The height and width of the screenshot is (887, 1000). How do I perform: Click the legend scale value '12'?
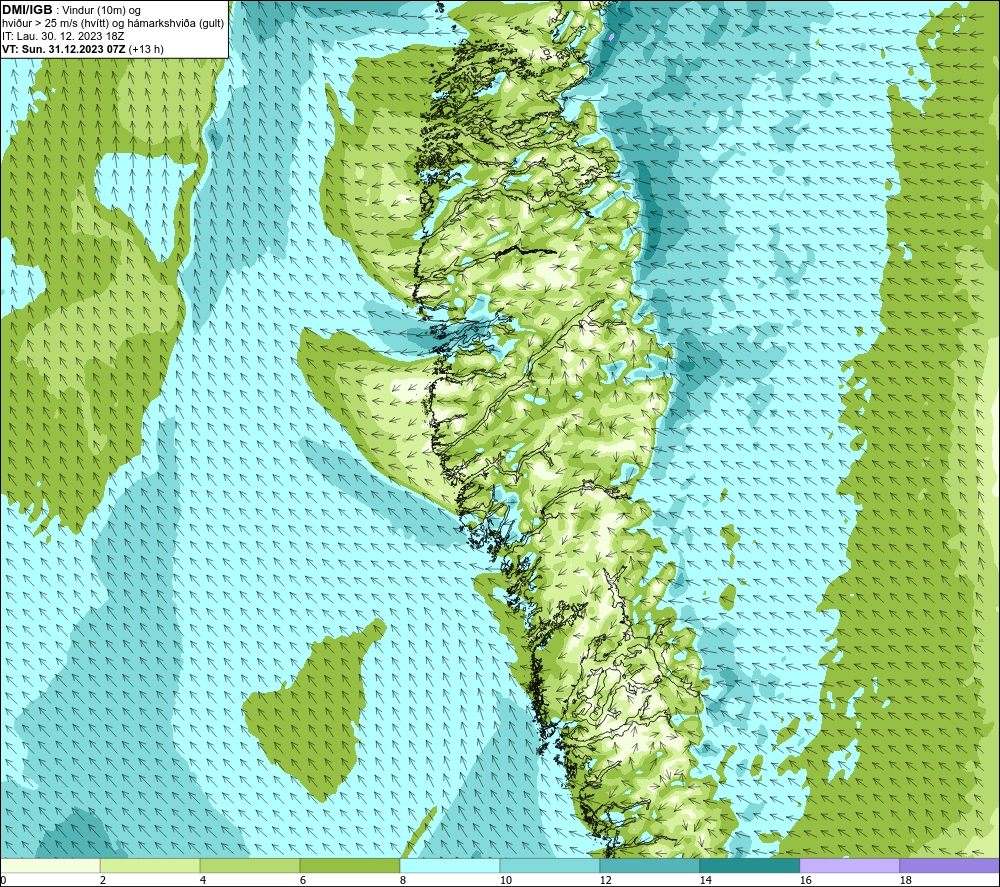click(605, 880)
